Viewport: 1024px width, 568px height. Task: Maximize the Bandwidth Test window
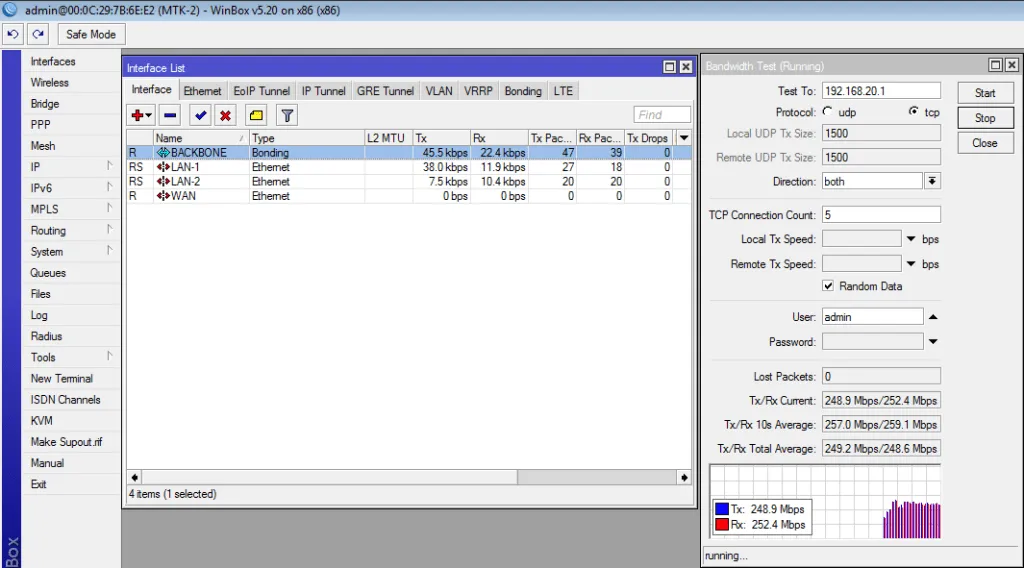pos(995,65)
